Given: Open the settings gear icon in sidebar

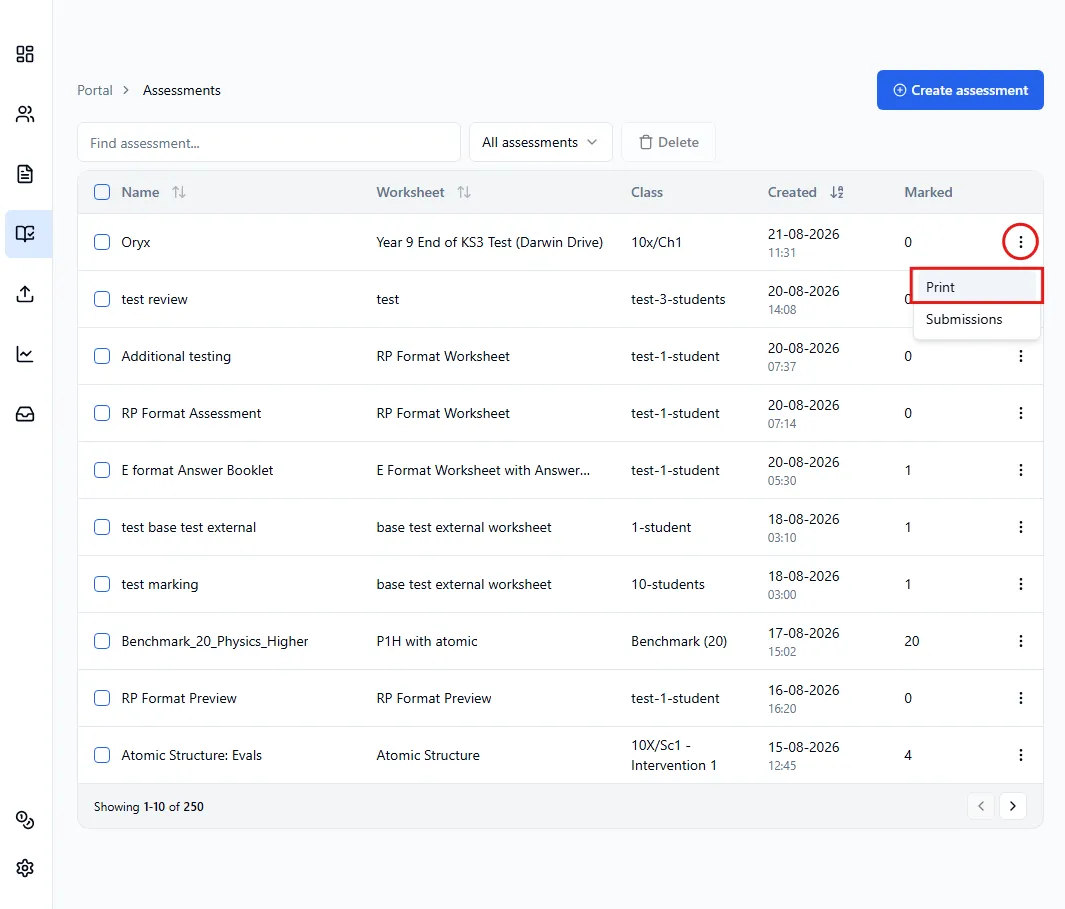Looking at the screenshot, I should pos(25,868).
